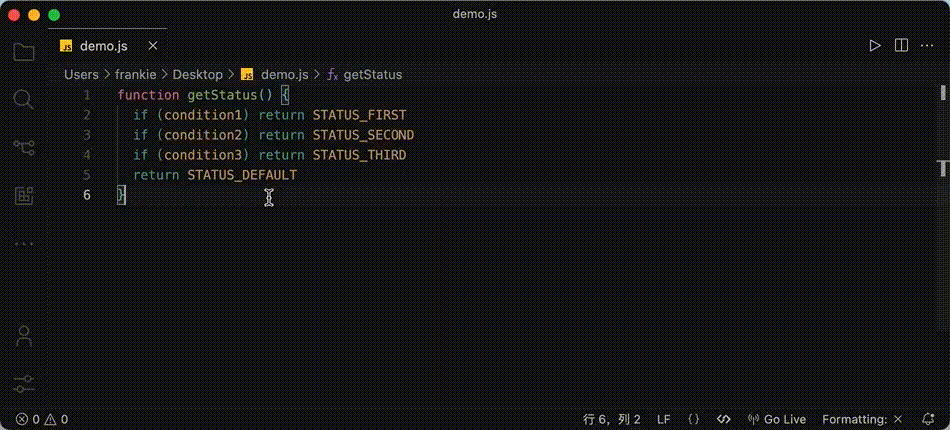
Task: Show additional views via the ellipsis in the activity bar
Action: (x=23, y=243)
